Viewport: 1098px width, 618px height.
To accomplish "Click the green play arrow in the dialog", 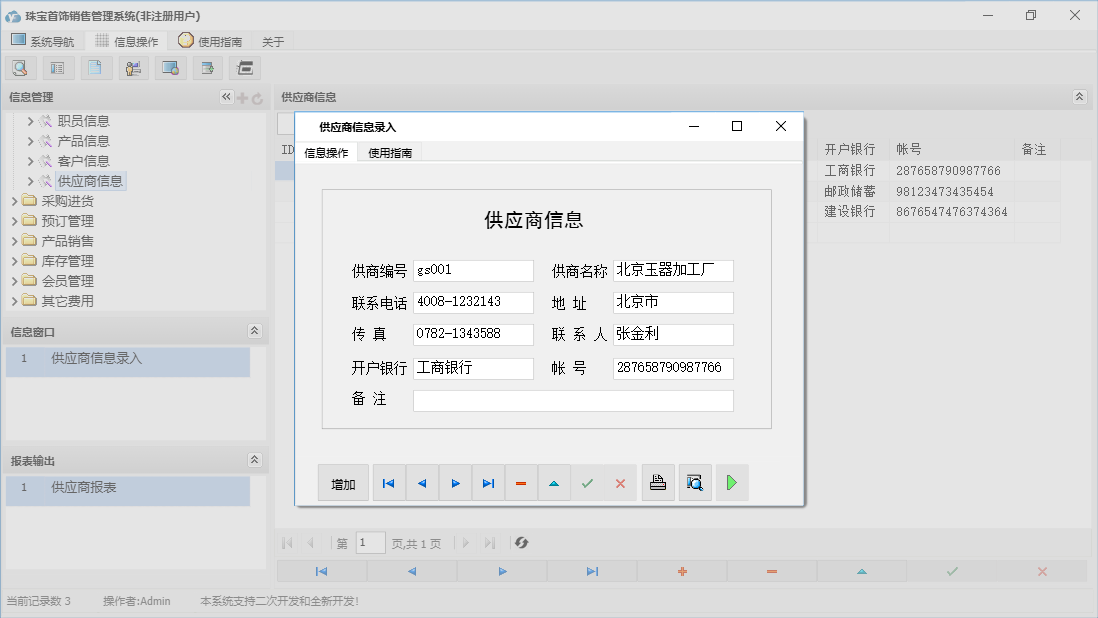I will point(731,483).
